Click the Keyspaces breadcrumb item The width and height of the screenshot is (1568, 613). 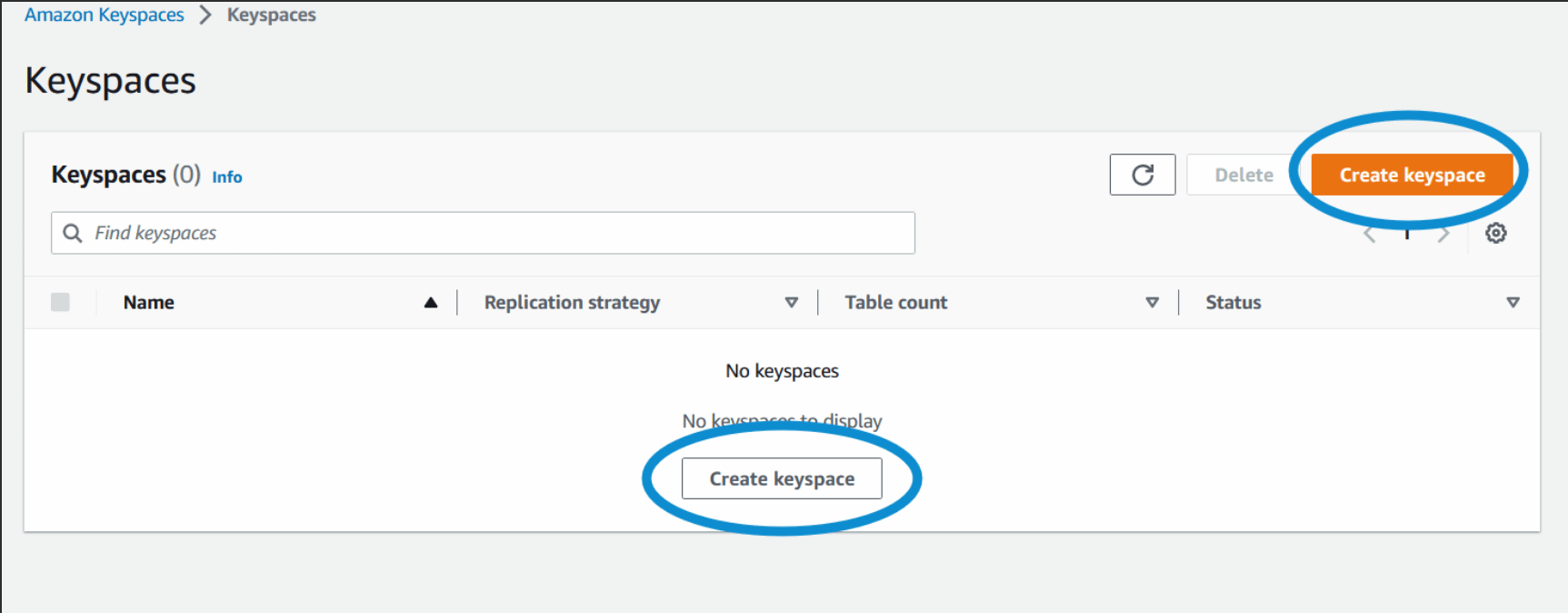[x=272, y=15]
